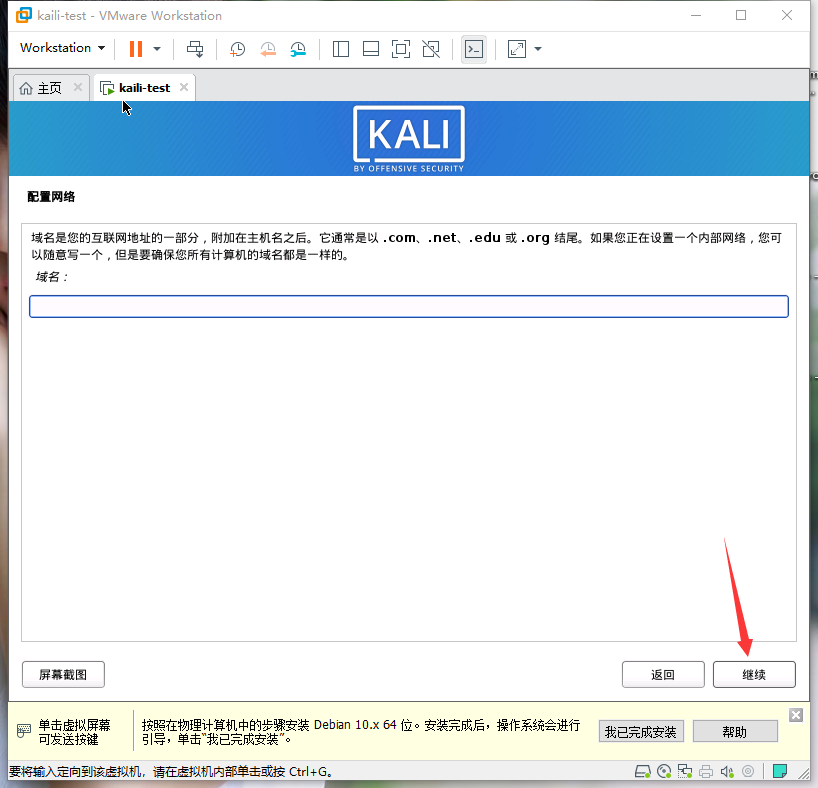
Task: Open the Snapshot Manager icon
Action: pyautogui.click(x=297, y=48)
